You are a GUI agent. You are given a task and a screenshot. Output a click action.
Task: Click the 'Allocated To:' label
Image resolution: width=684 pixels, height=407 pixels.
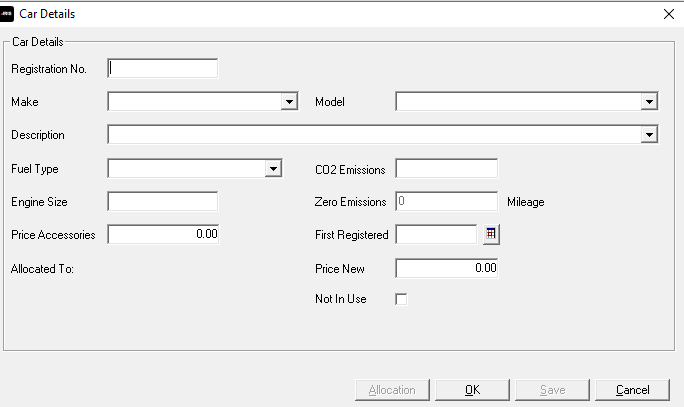click(42, 269)
